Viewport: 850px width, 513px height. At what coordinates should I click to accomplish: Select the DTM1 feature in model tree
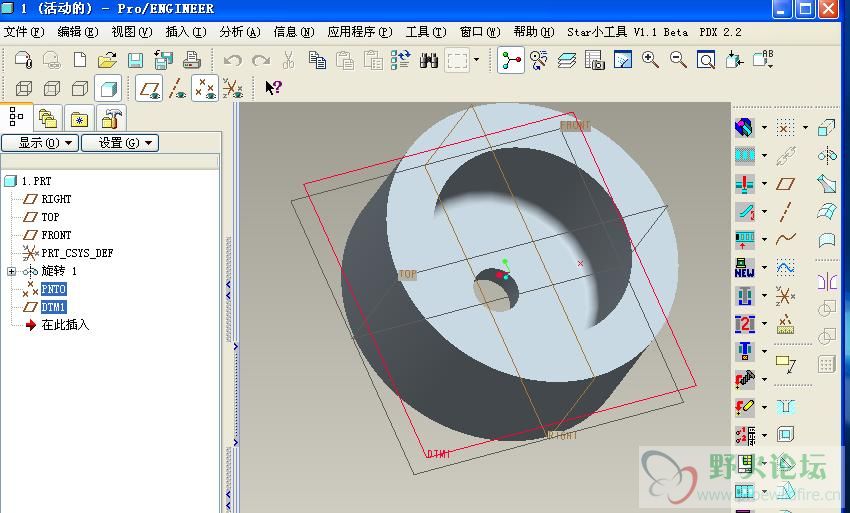53,307
